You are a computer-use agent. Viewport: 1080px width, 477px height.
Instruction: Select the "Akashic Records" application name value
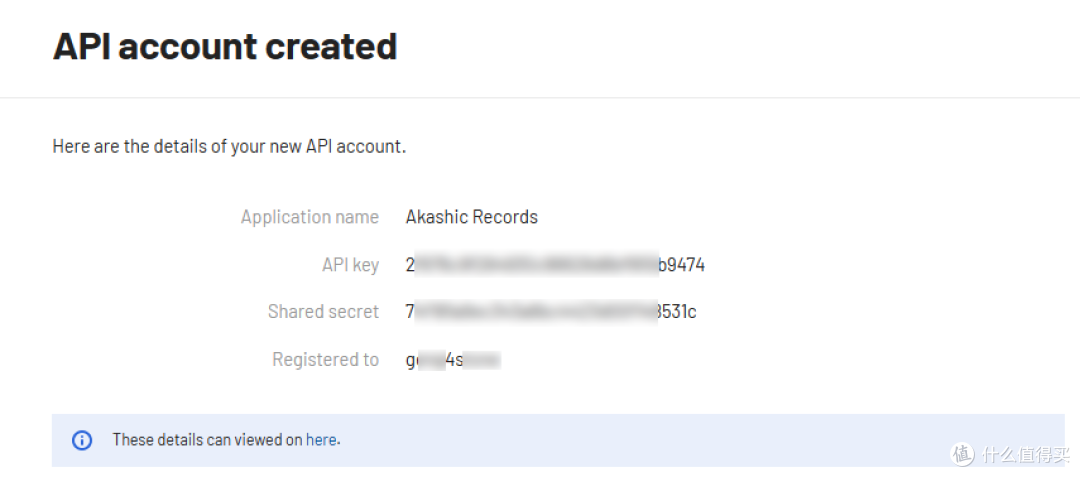pyautogui.click(x=472, y=217)
